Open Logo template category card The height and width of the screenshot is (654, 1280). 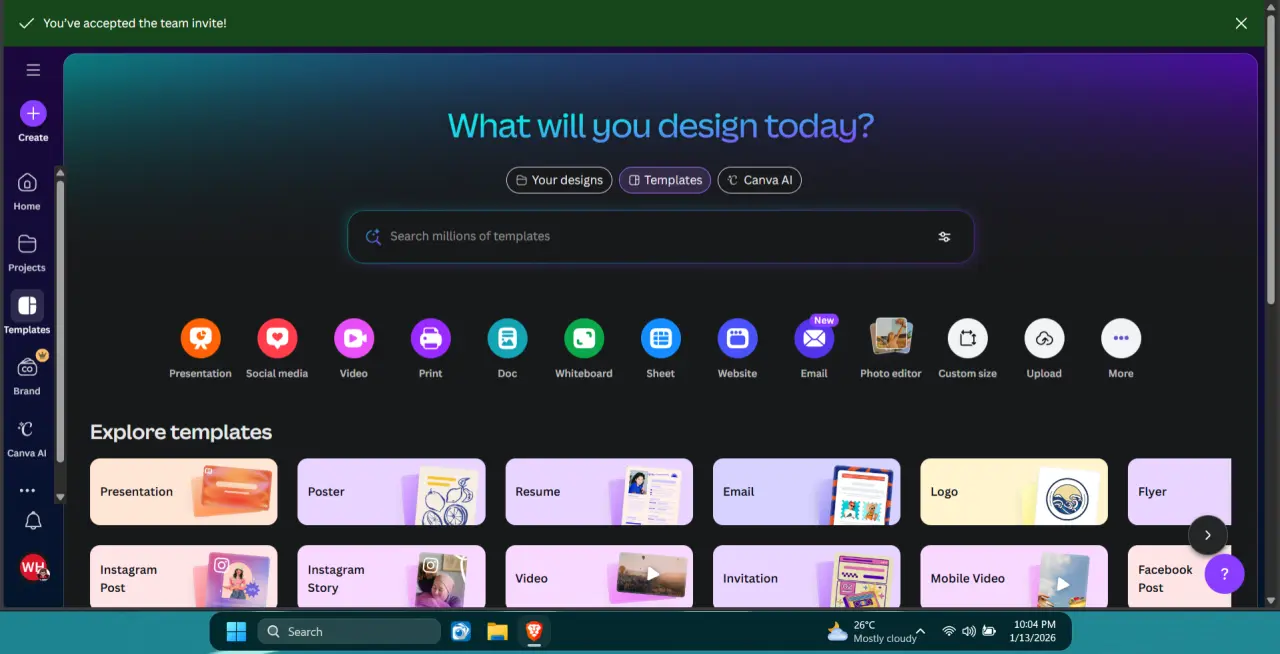click(x=1014, y=492)
